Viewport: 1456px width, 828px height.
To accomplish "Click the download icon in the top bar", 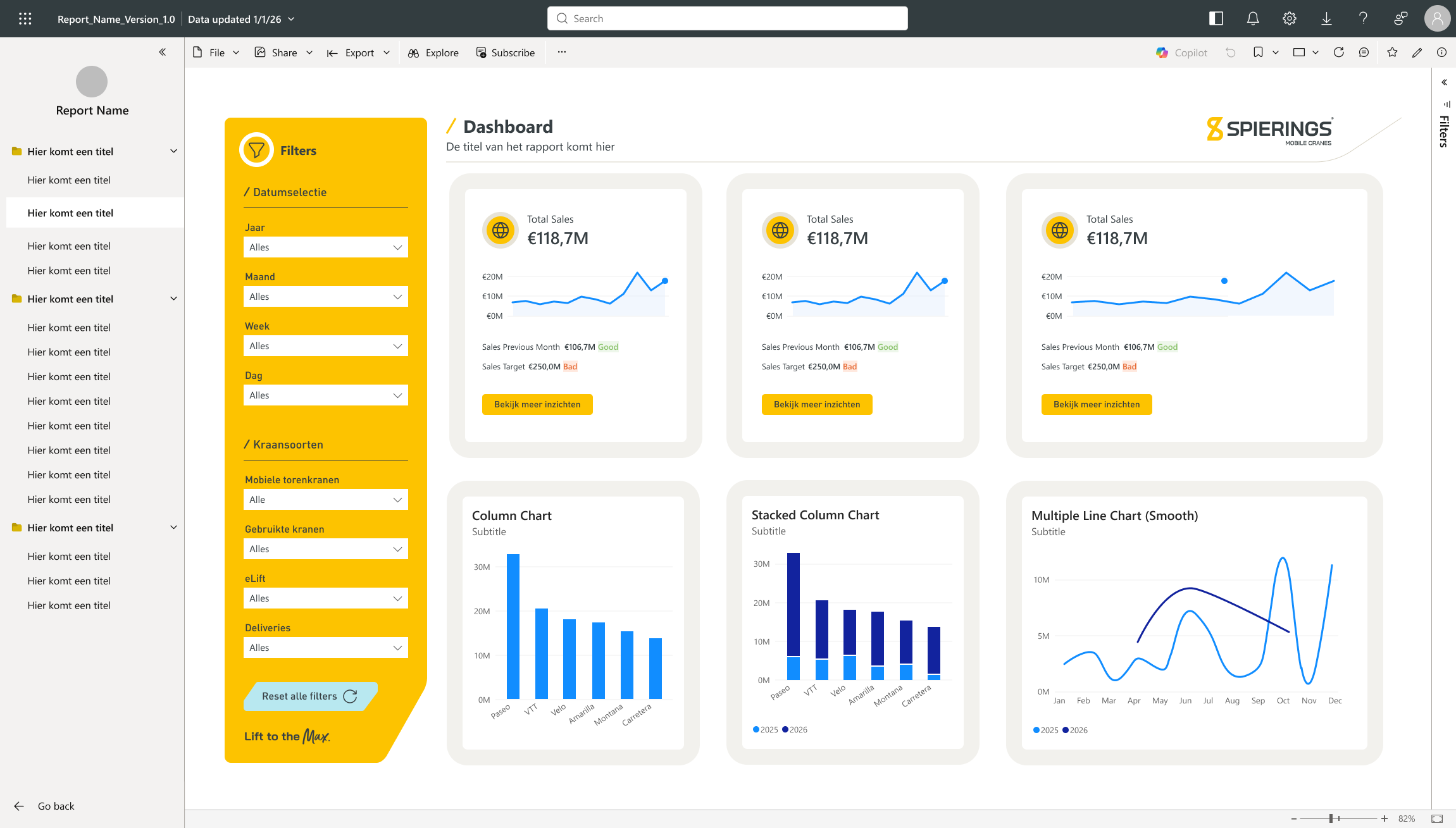I will pyautogui.click(x=1326, y=19).
